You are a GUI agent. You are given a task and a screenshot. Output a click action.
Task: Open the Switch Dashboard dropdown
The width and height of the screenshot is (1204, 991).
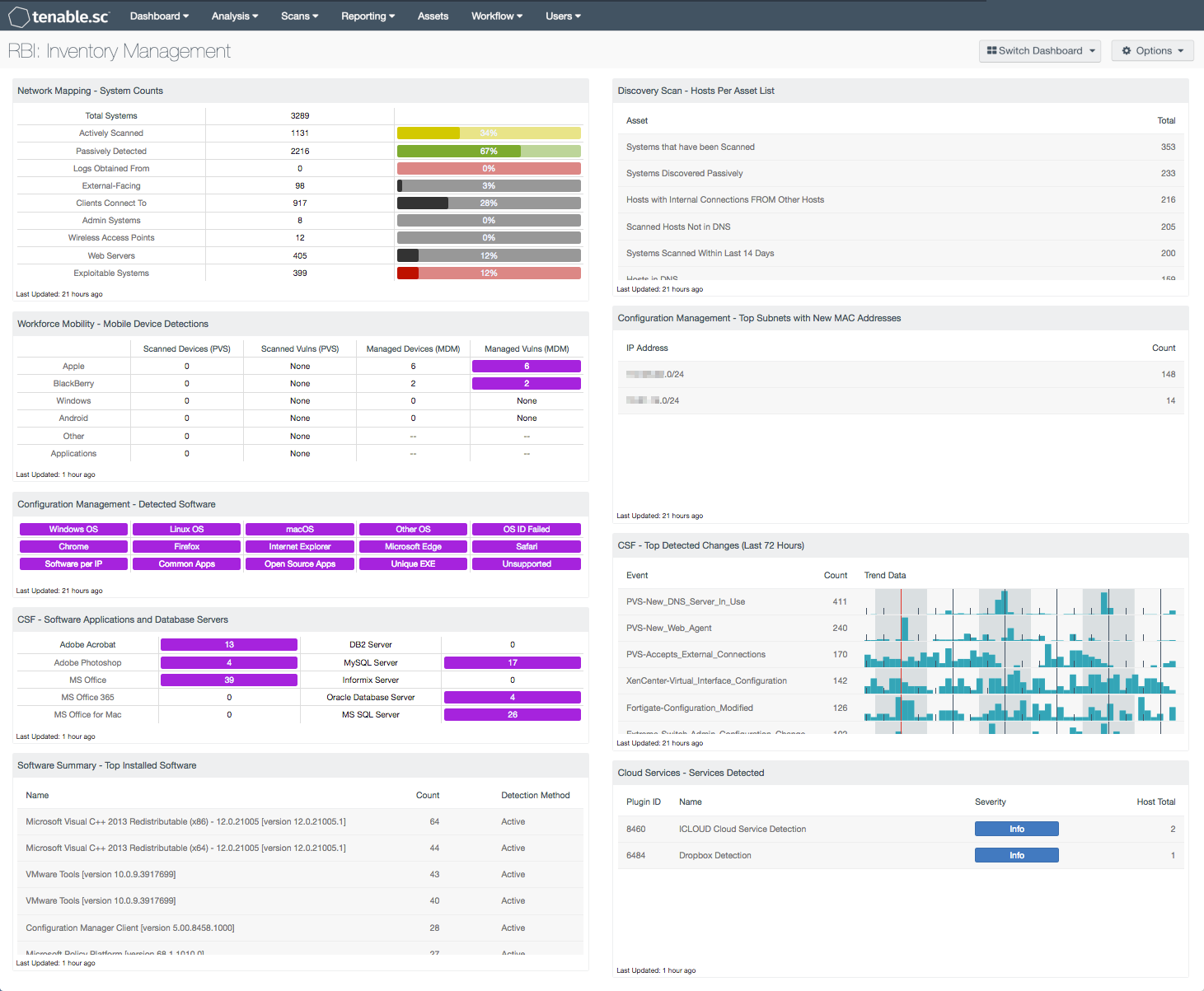click(x=1041, y=51)
